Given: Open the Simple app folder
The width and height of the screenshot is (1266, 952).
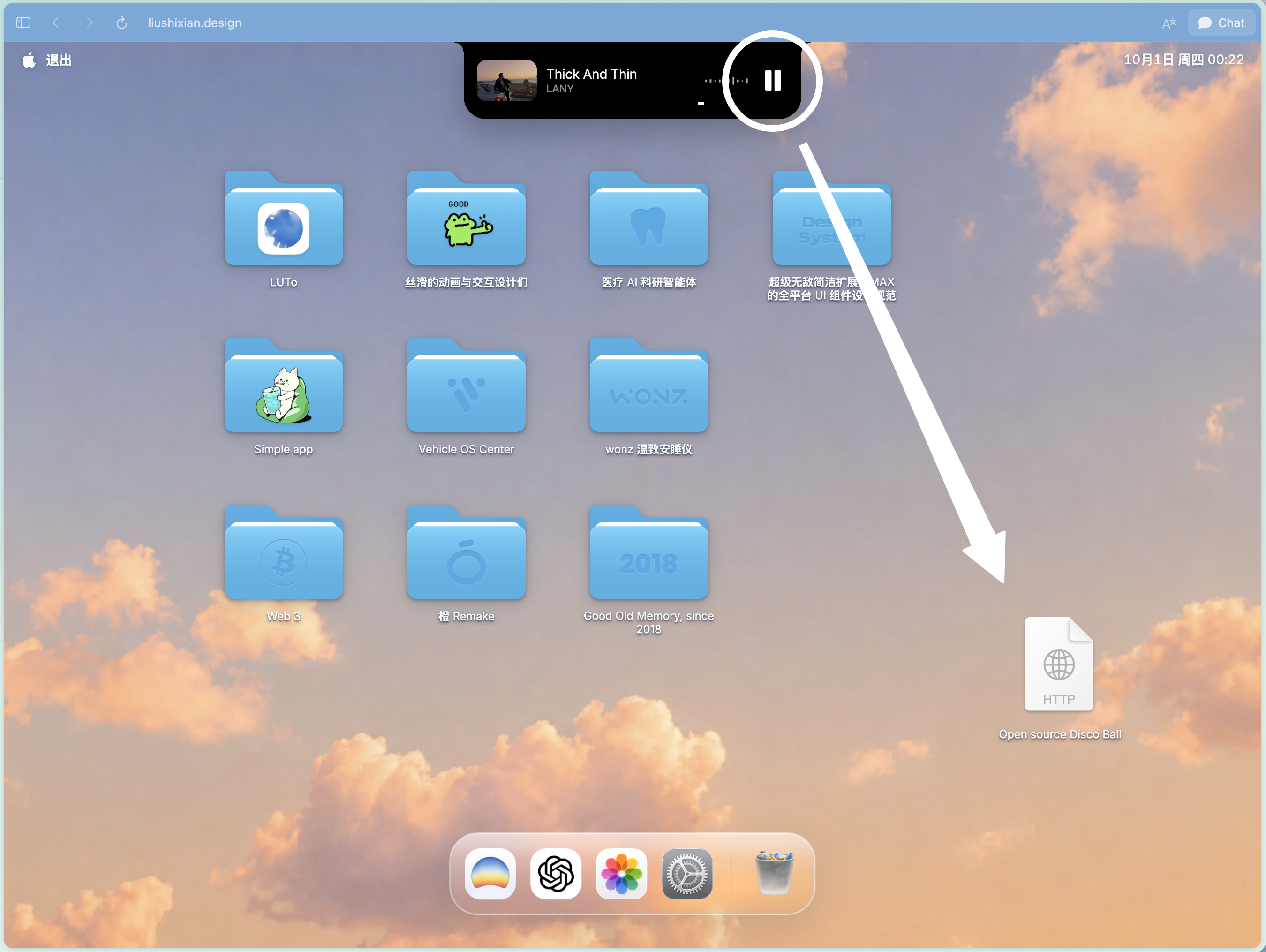Looking at the screenshot, I should pos(283,385).
